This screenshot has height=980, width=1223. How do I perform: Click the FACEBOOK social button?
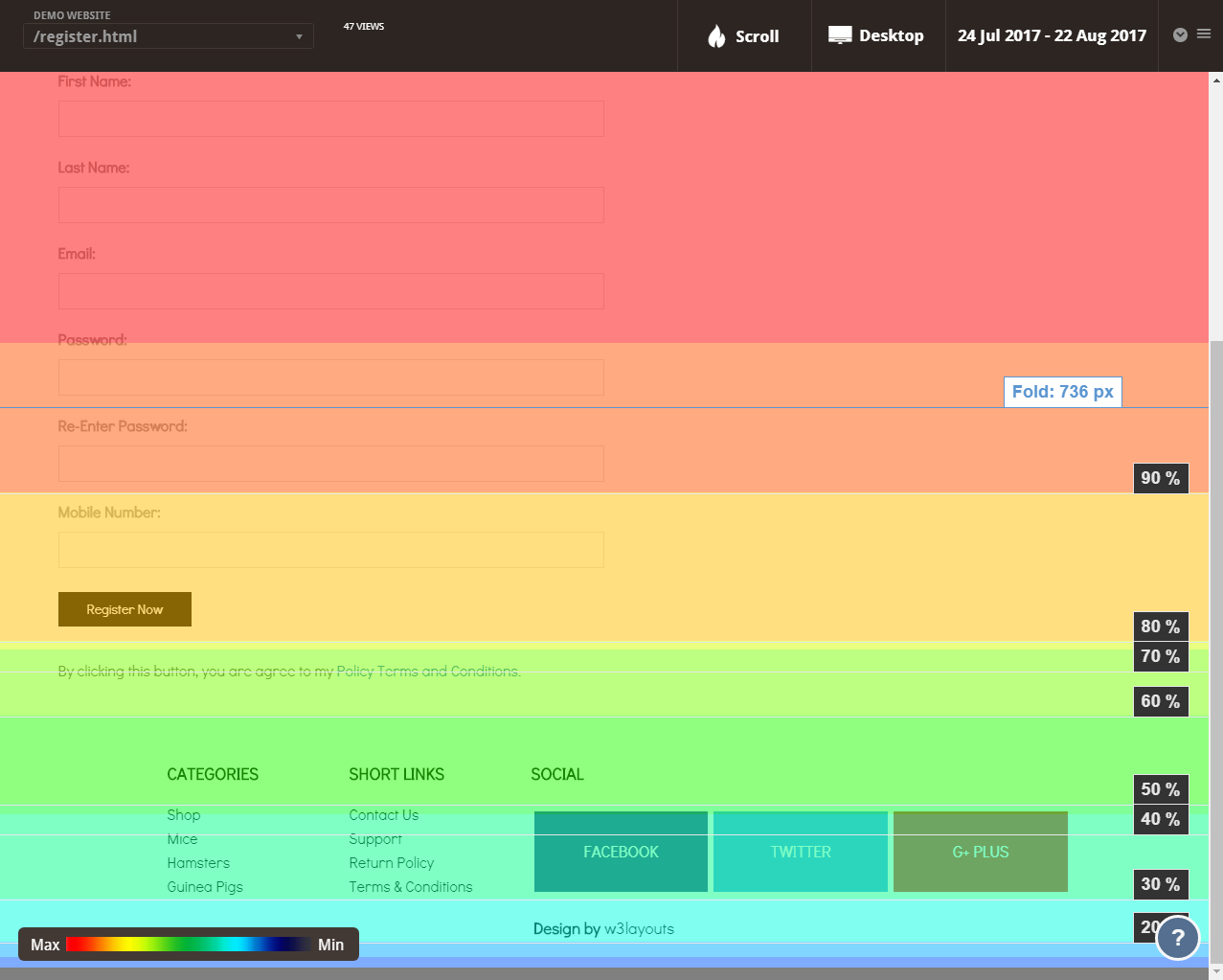click(622, 852)
